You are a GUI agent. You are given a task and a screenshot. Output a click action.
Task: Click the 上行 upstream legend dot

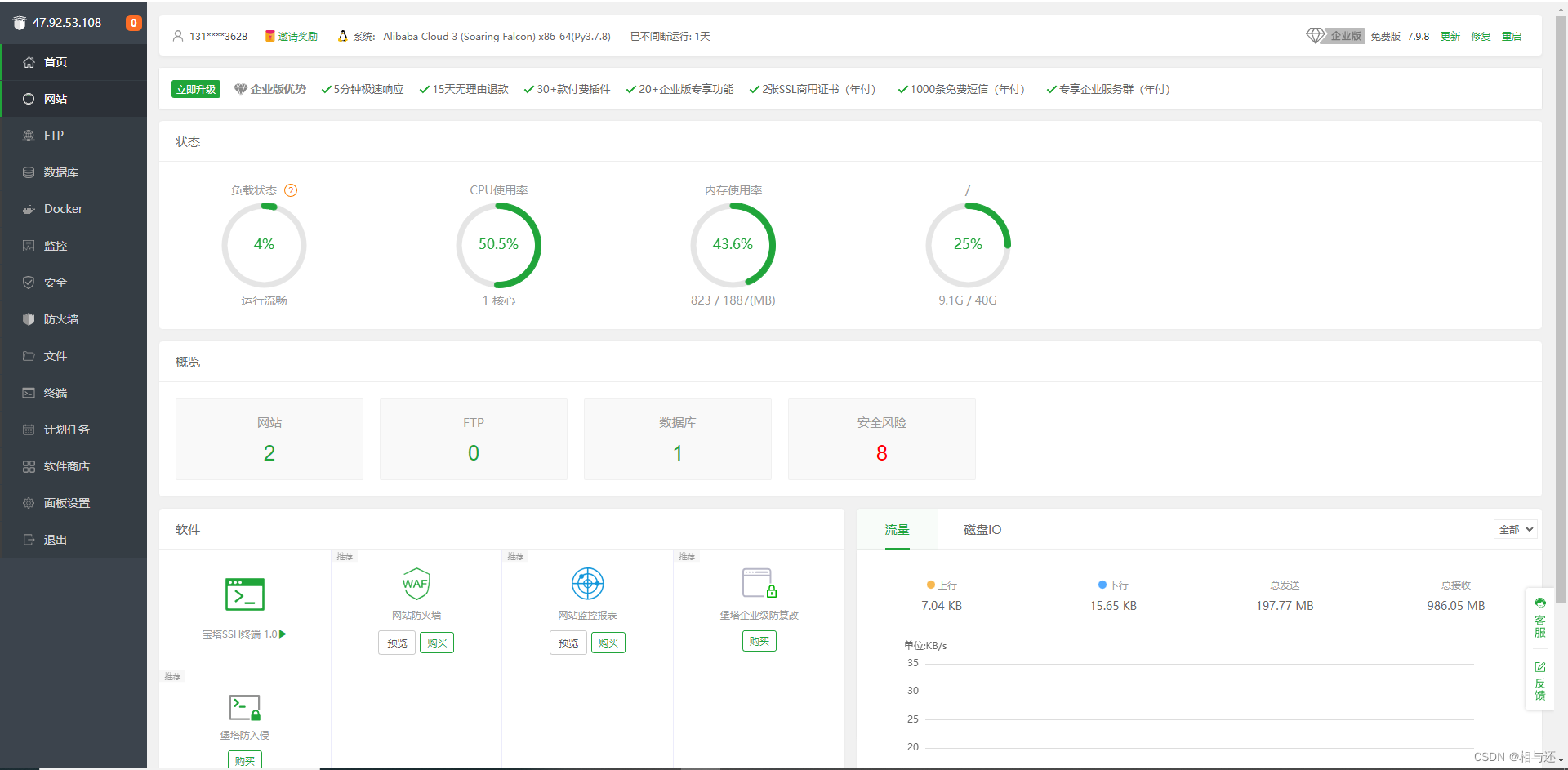point(931,585)
